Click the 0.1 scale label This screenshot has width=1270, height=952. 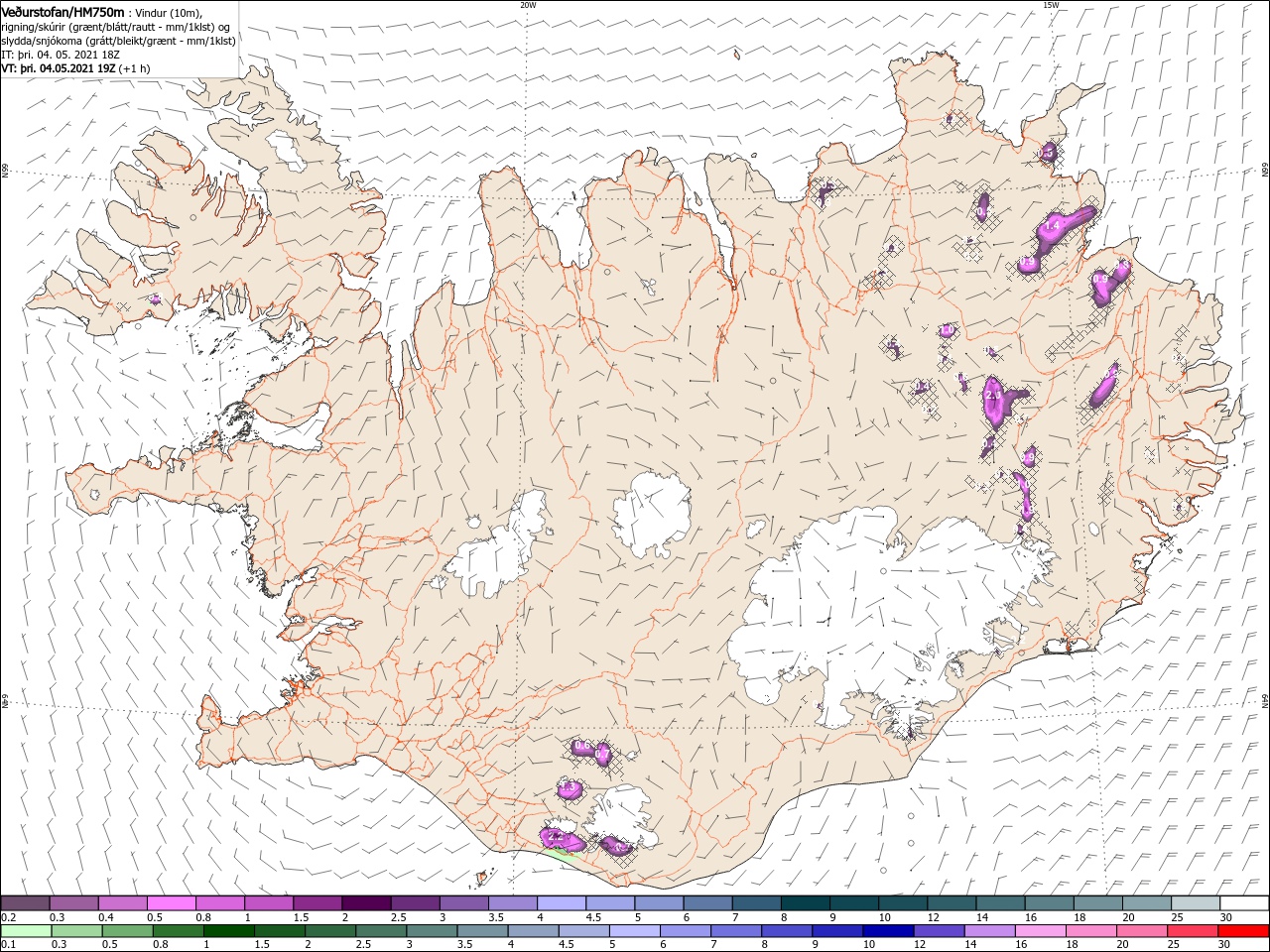coord(8,945)
